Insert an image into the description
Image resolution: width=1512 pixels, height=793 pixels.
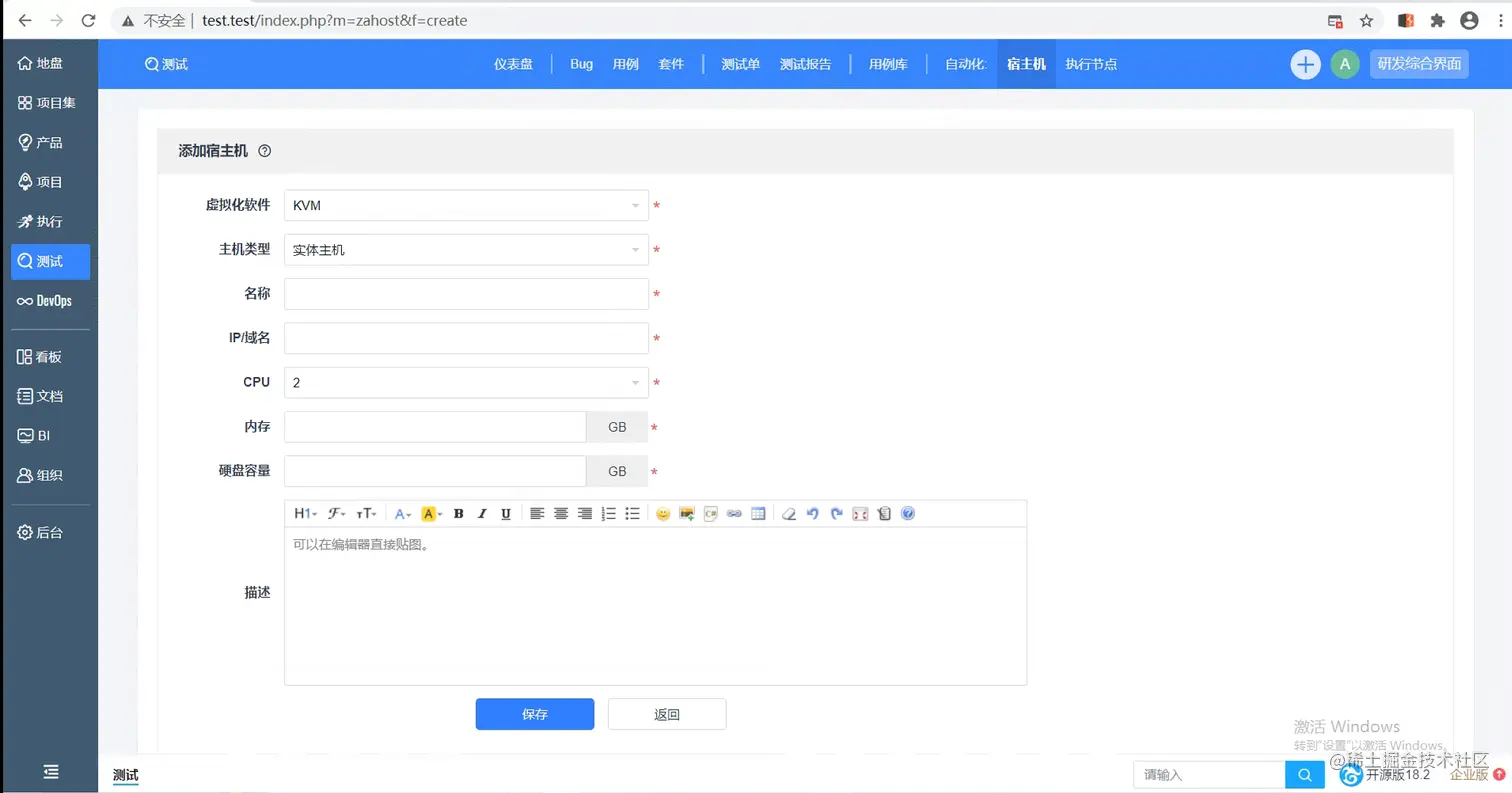click(x=687, y=514)
